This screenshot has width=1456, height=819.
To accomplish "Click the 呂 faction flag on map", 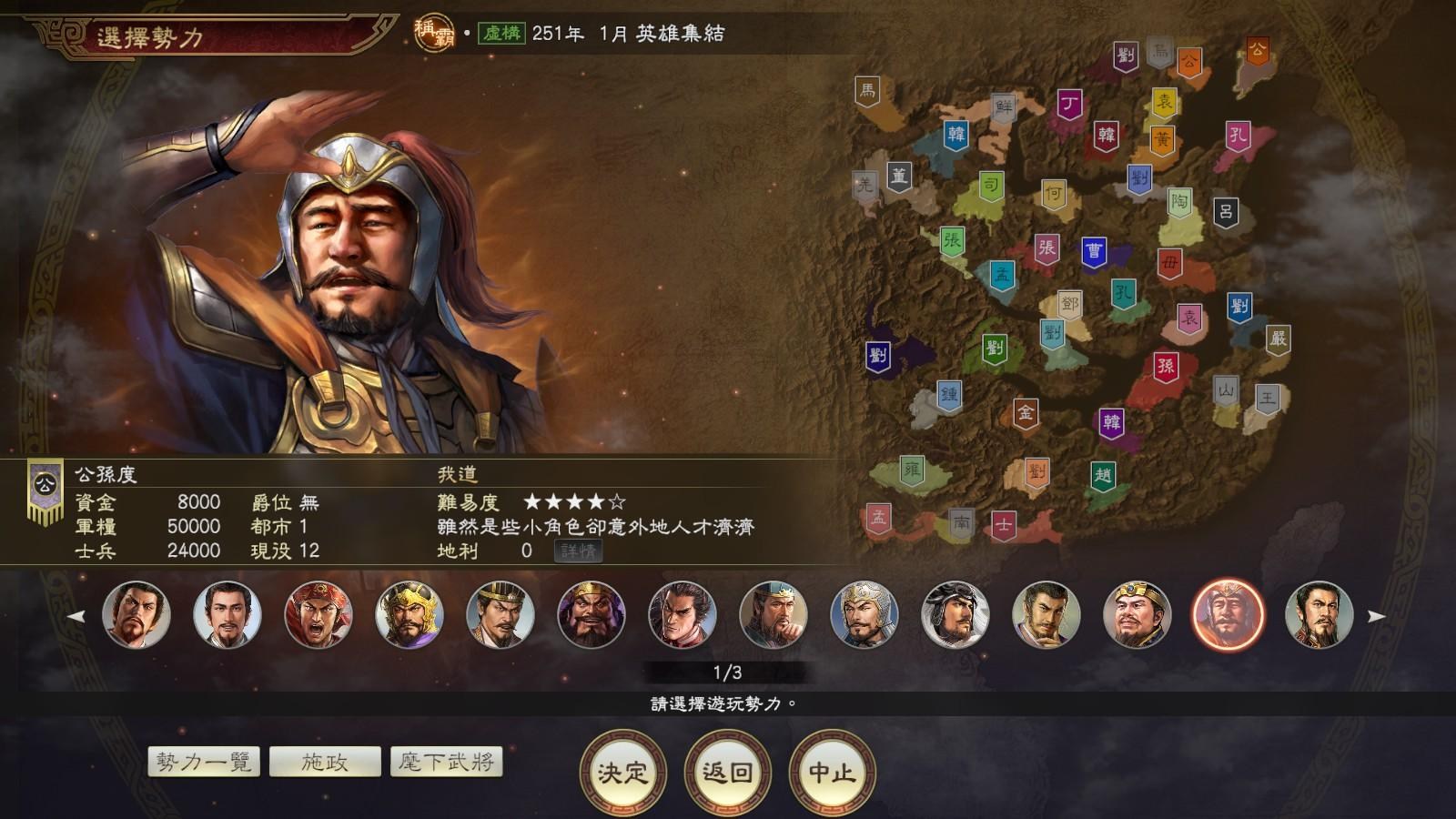I will (x=1226, y=213).
